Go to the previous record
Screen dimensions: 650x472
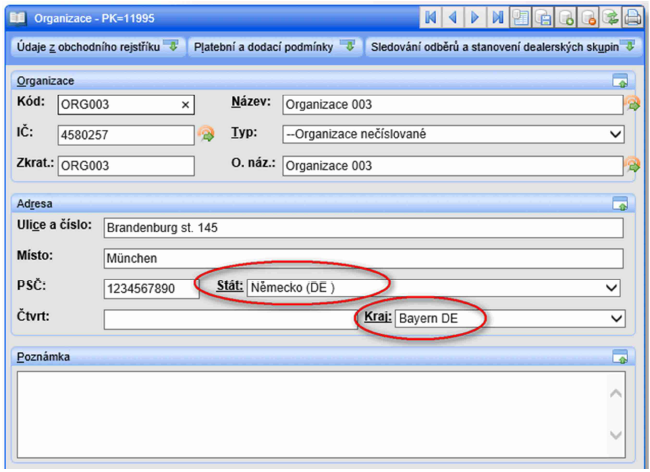(x=453, y=17)
